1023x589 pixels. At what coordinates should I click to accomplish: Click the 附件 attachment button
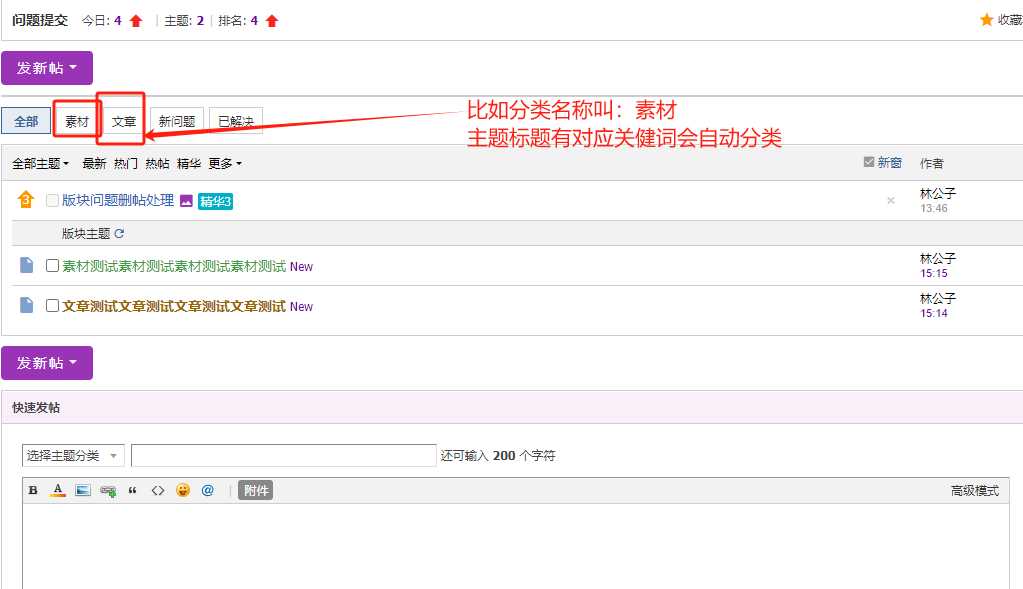256,491
